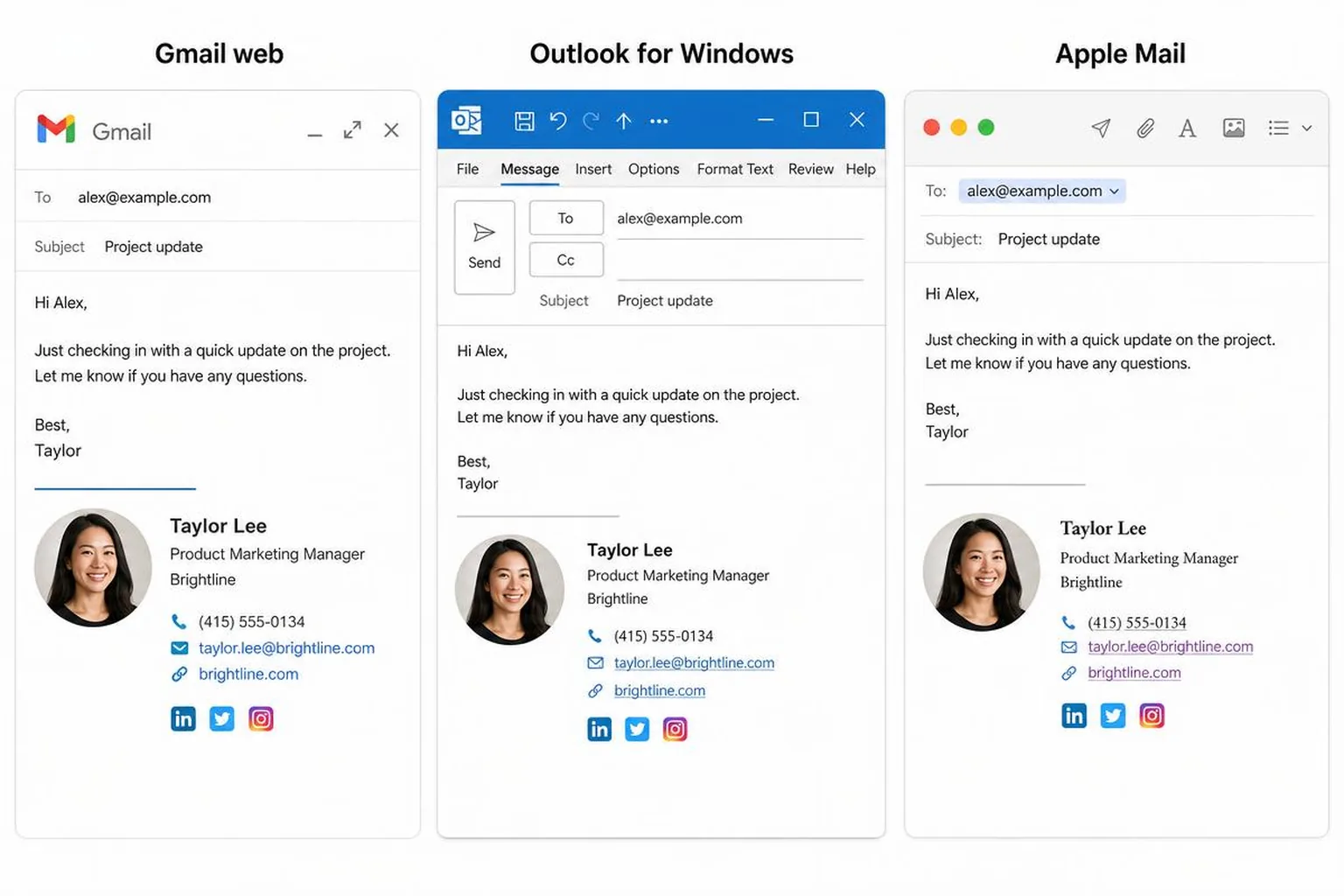Click the taylor.lee@brightline.com link in Gmail signature

[x=286, y=648]
